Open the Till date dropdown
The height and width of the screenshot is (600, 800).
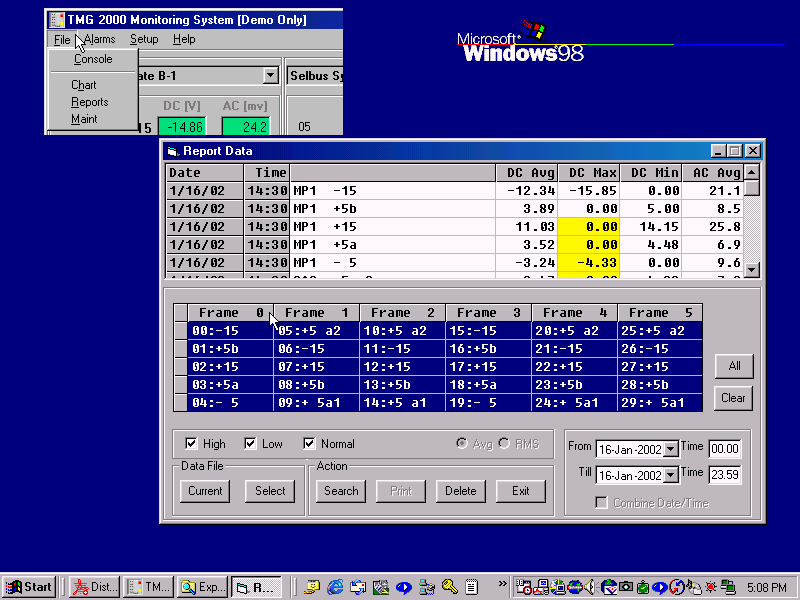tap(671, 475)
